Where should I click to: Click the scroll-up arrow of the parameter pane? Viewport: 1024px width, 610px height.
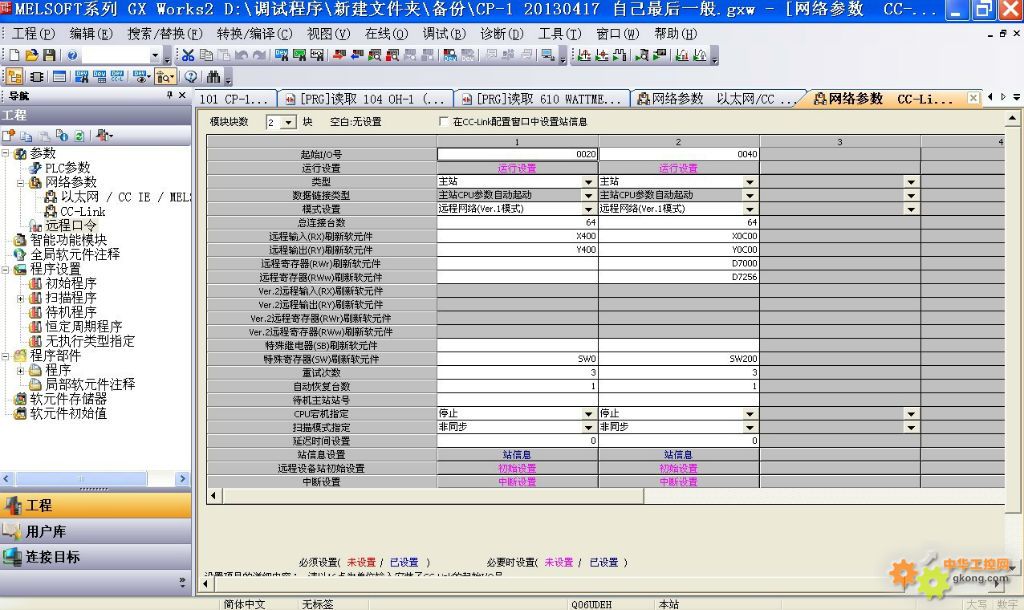(1012, 120)
